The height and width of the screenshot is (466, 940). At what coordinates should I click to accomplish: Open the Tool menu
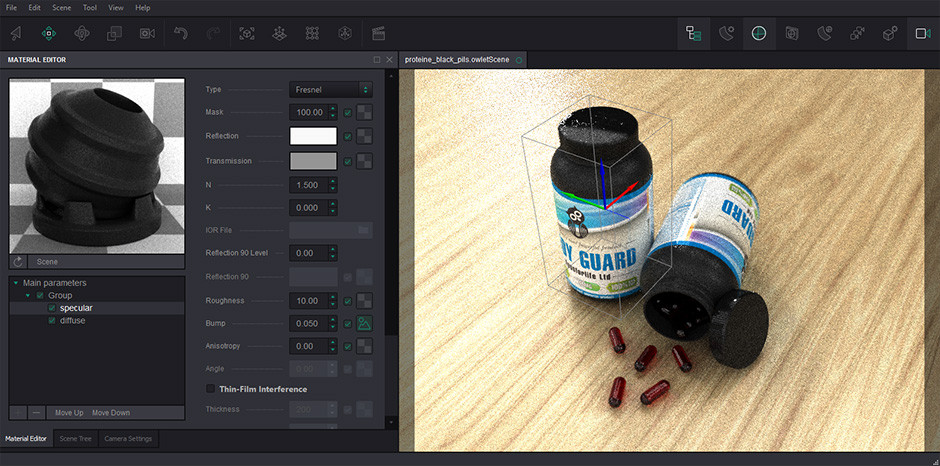pyautogui.click(x=90, y=8)
